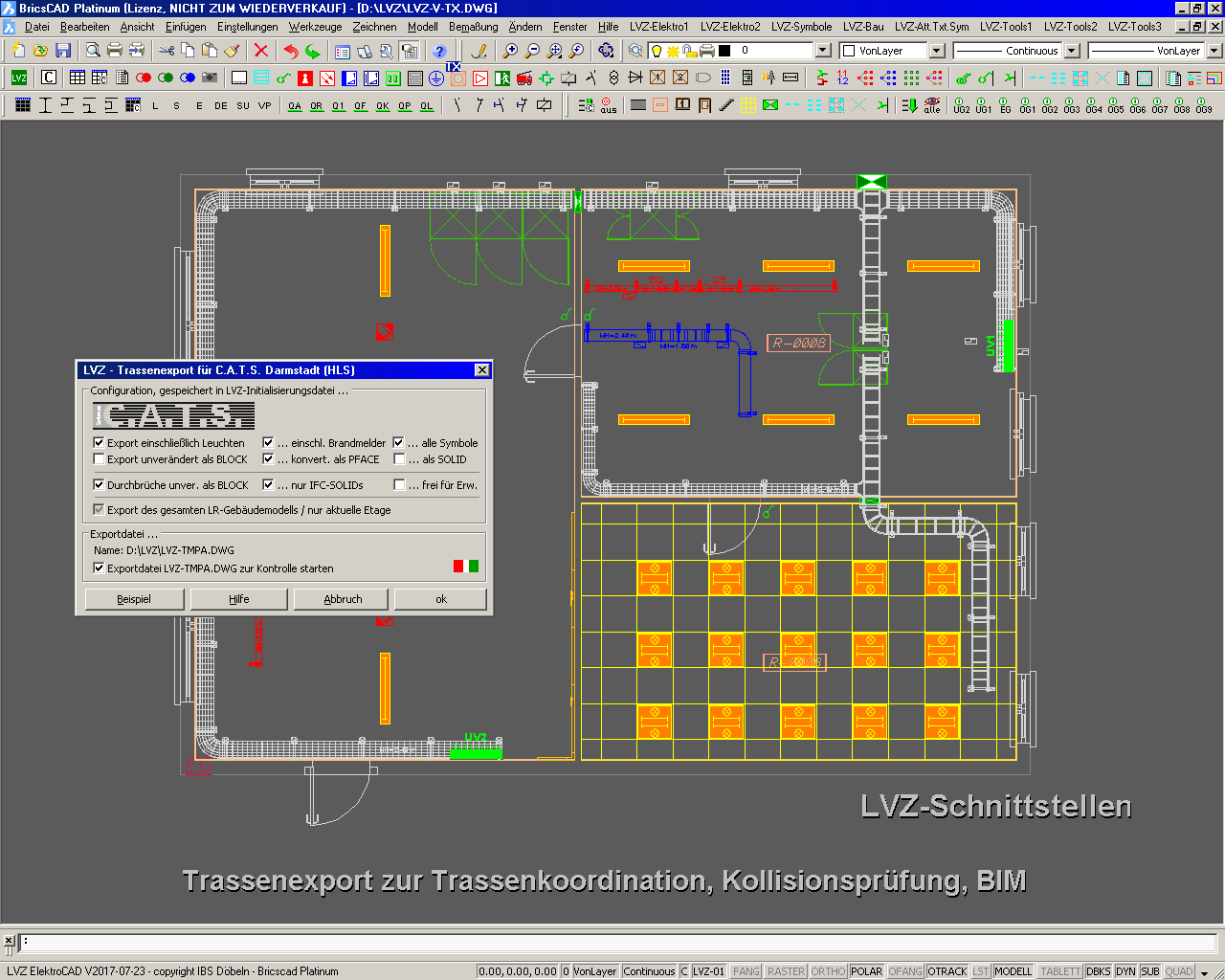Click the Zoom In magnifier icon

coord(510,51)
